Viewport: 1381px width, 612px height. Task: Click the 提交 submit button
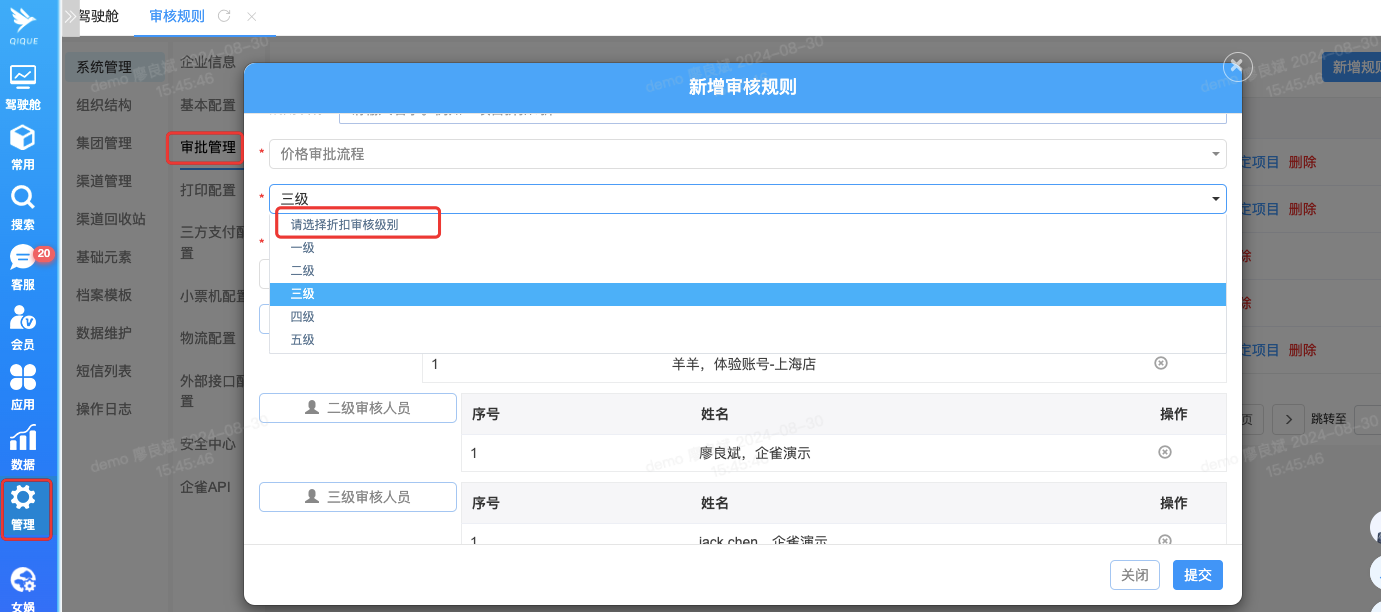[x=1197, y=575]
